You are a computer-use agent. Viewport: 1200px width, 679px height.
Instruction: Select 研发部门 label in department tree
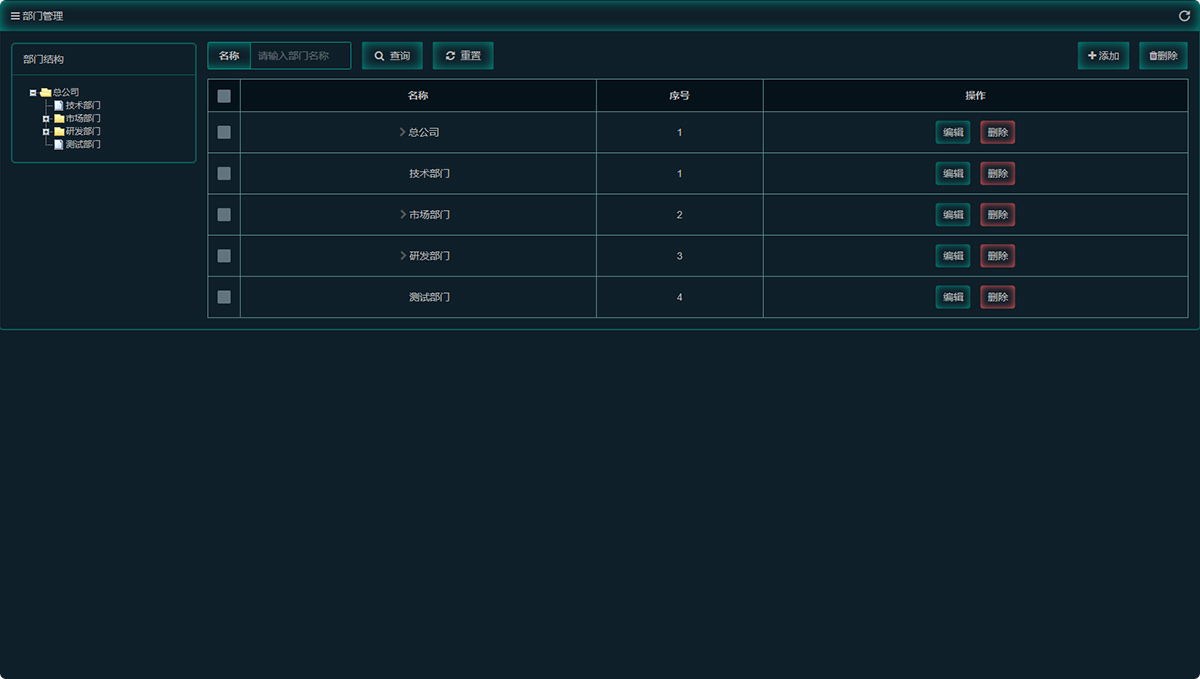click(x=83, y=131)
